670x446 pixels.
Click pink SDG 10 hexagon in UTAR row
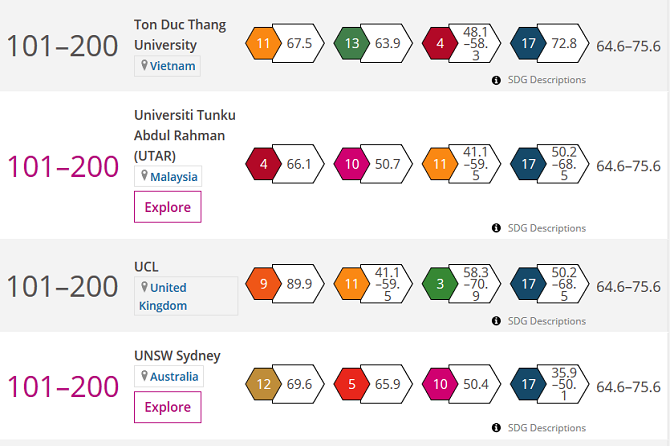click(352, 164)
